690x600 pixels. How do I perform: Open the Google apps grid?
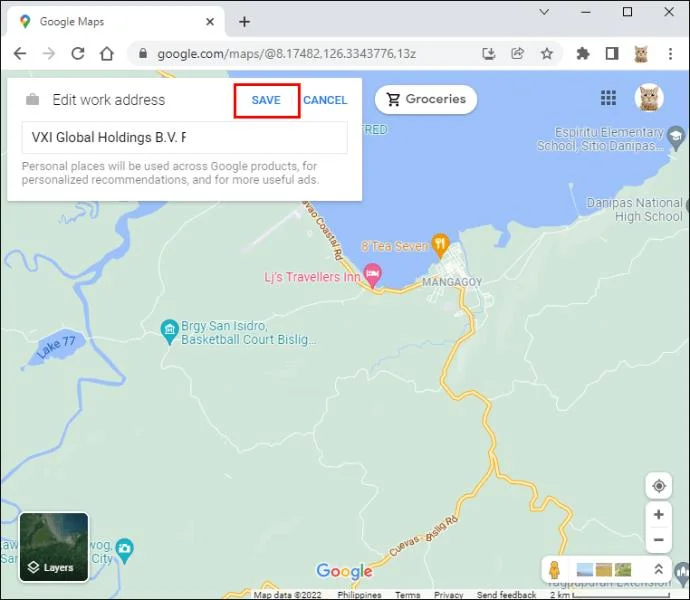[608, 98]
